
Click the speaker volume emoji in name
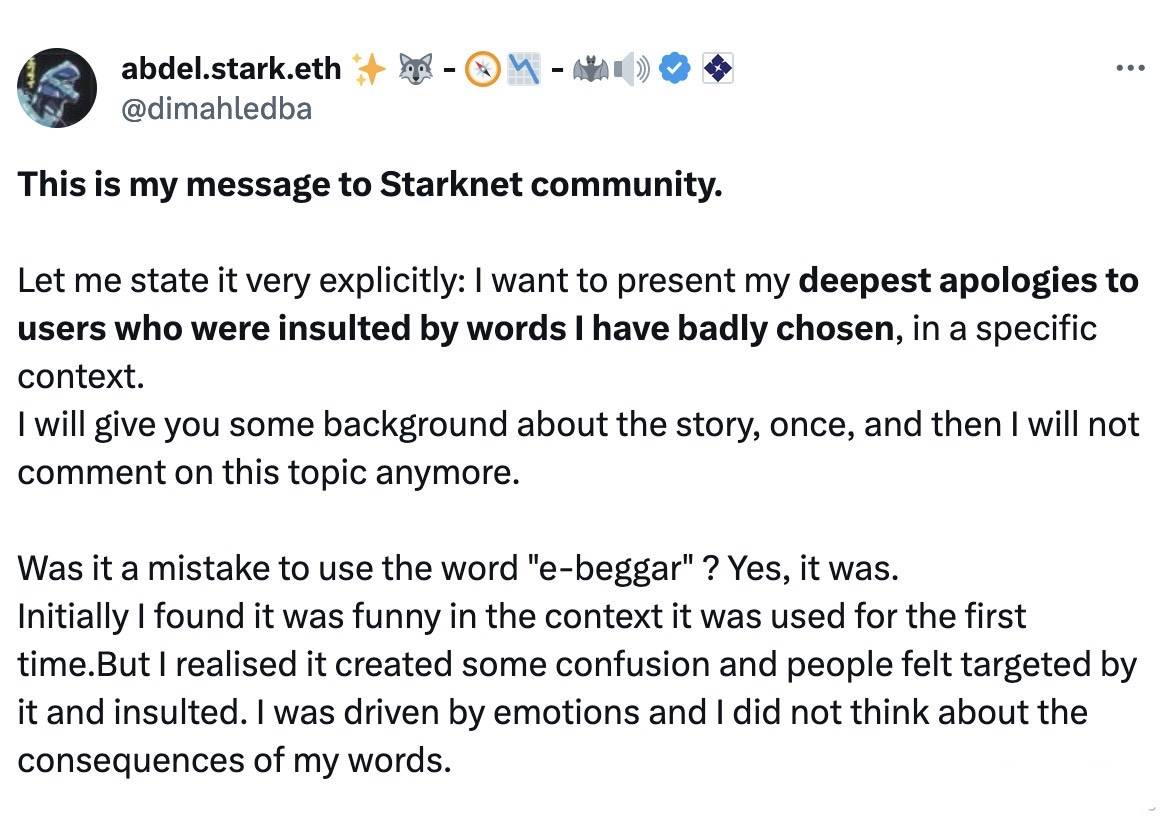(x=632, y=69)
